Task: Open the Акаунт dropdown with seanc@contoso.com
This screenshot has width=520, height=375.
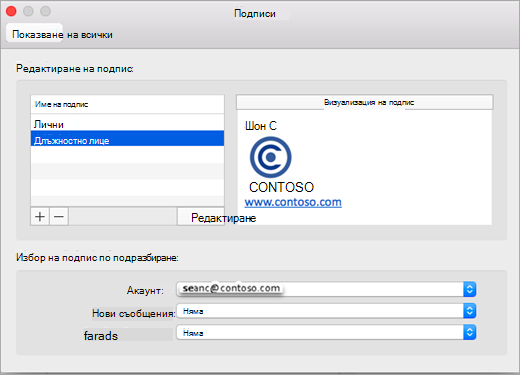Action: pyautogui.click(x=326, y=289)
